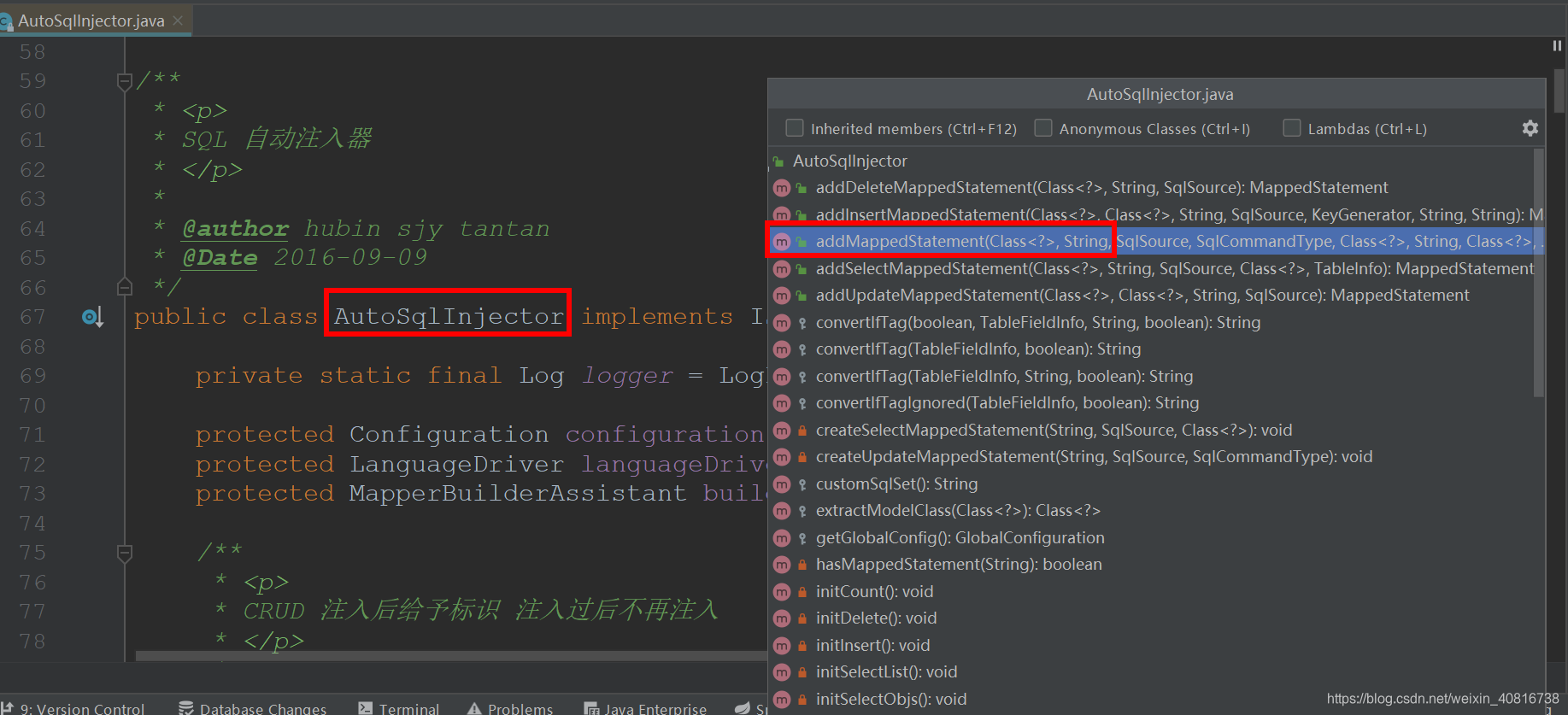
Task: Click private lock icon beside createSelectMappedStatement
Action: (802, 431)
